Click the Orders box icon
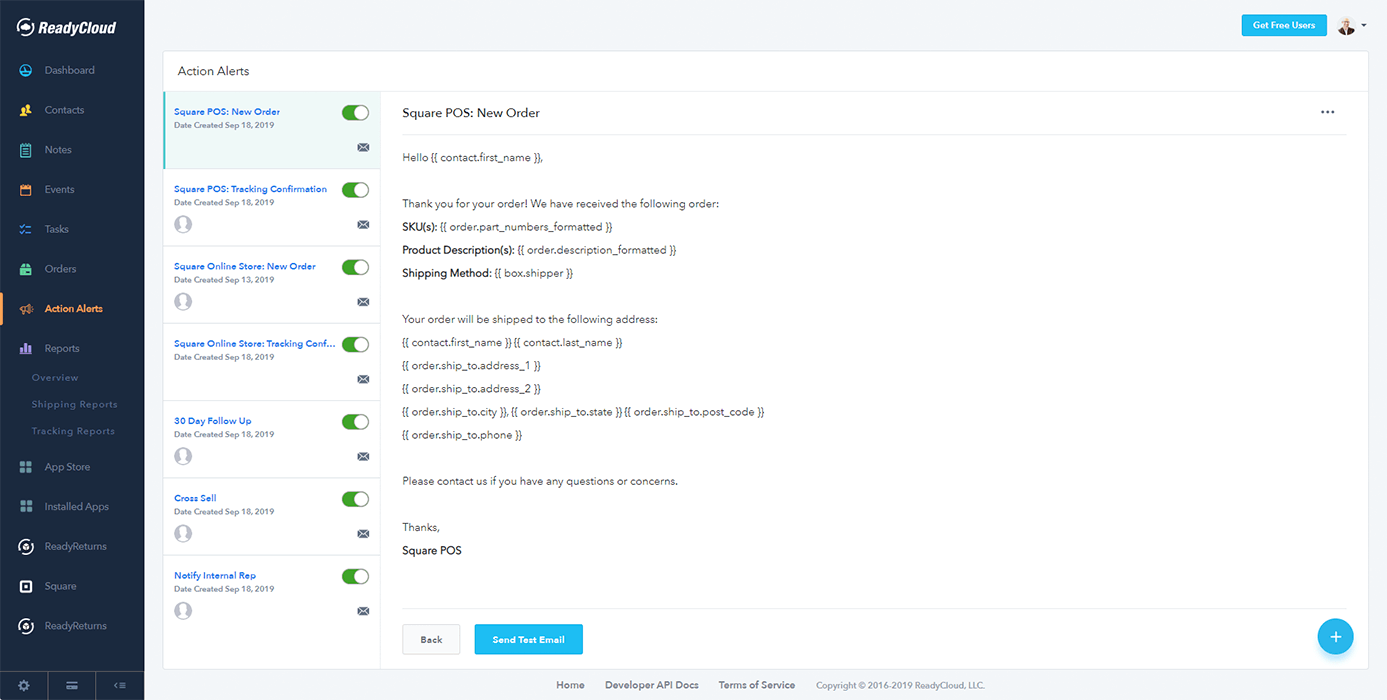This screenshot has width=1387, height=700. (26, 269)
